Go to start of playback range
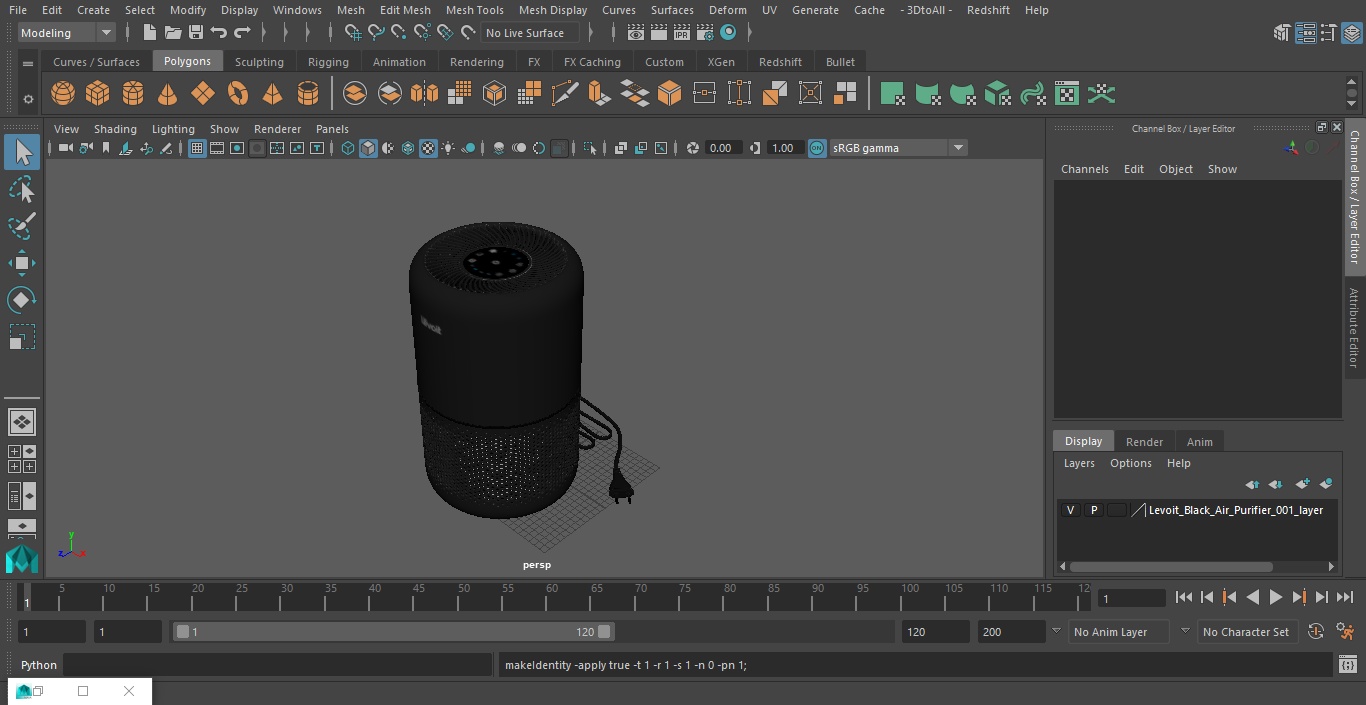Viewport: 1366px width, 705px height. click(x=1184, y=597)
